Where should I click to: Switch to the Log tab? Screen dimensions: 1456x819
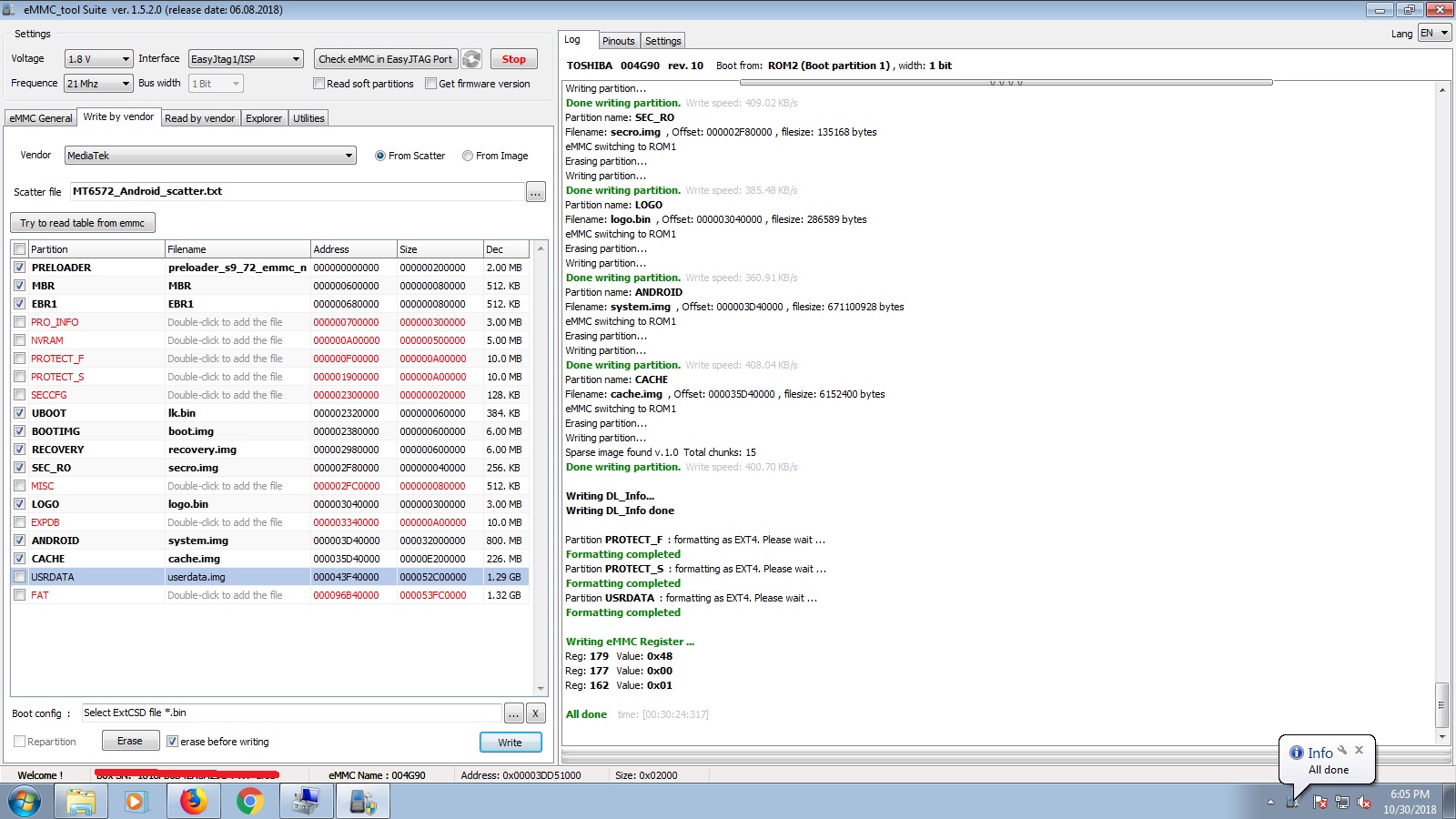[572, 40]
